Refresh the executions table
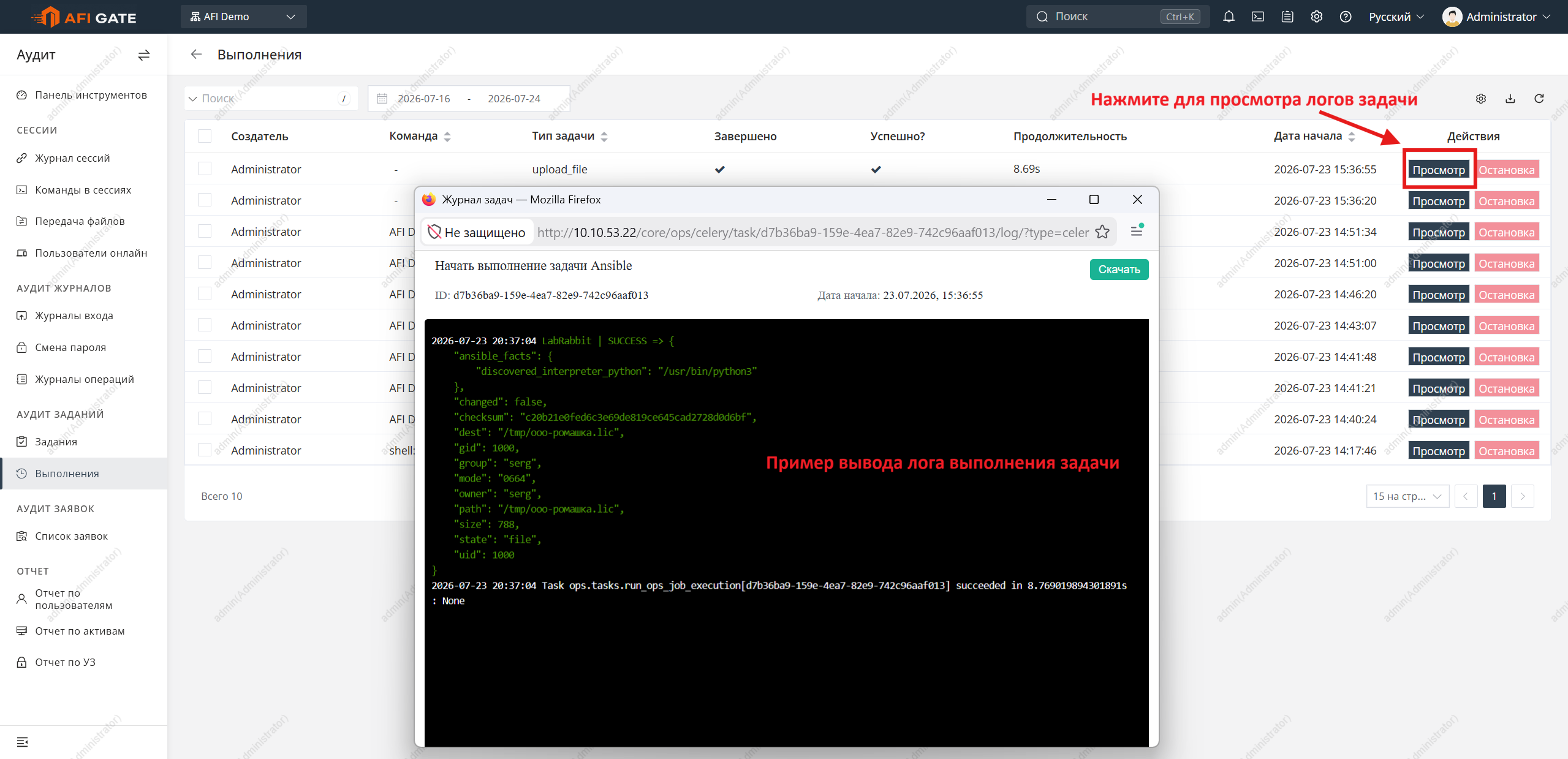This screenshot has width=1568, height=759. tap(1539, 99)
